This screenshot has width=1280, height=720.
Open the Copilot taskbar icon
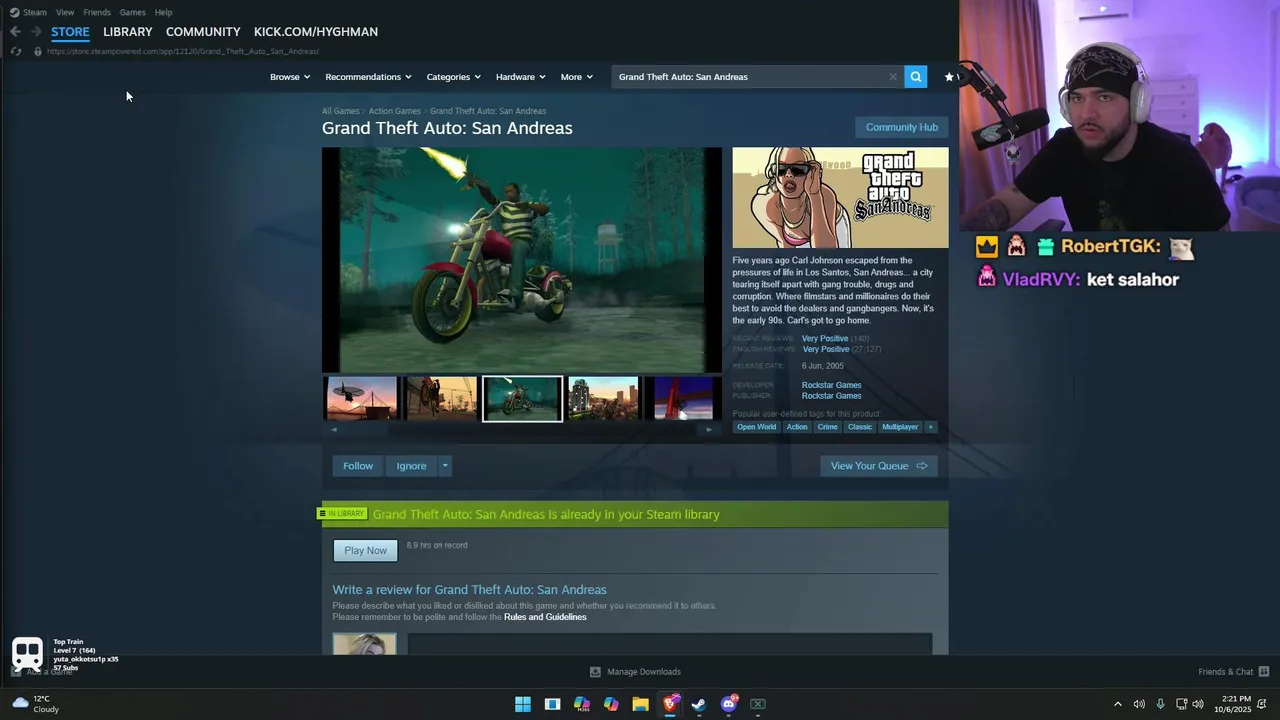(x=611, y=704)
